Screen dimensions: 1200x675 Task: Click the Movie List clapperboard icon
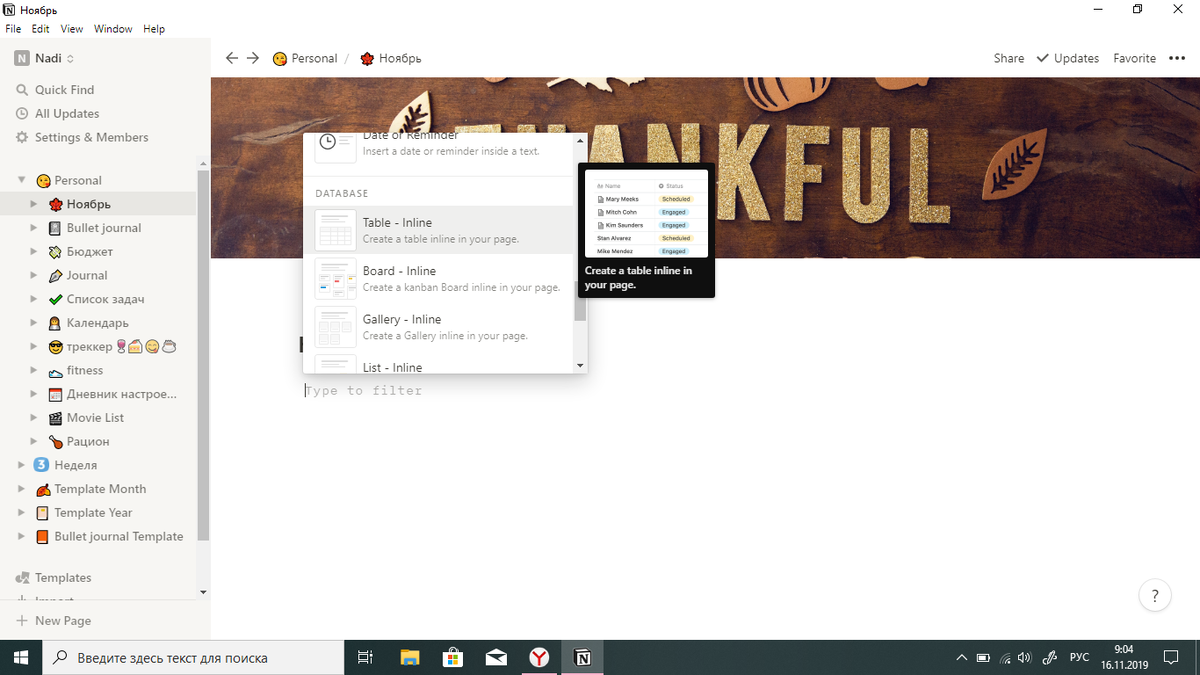tap(56, 418)
